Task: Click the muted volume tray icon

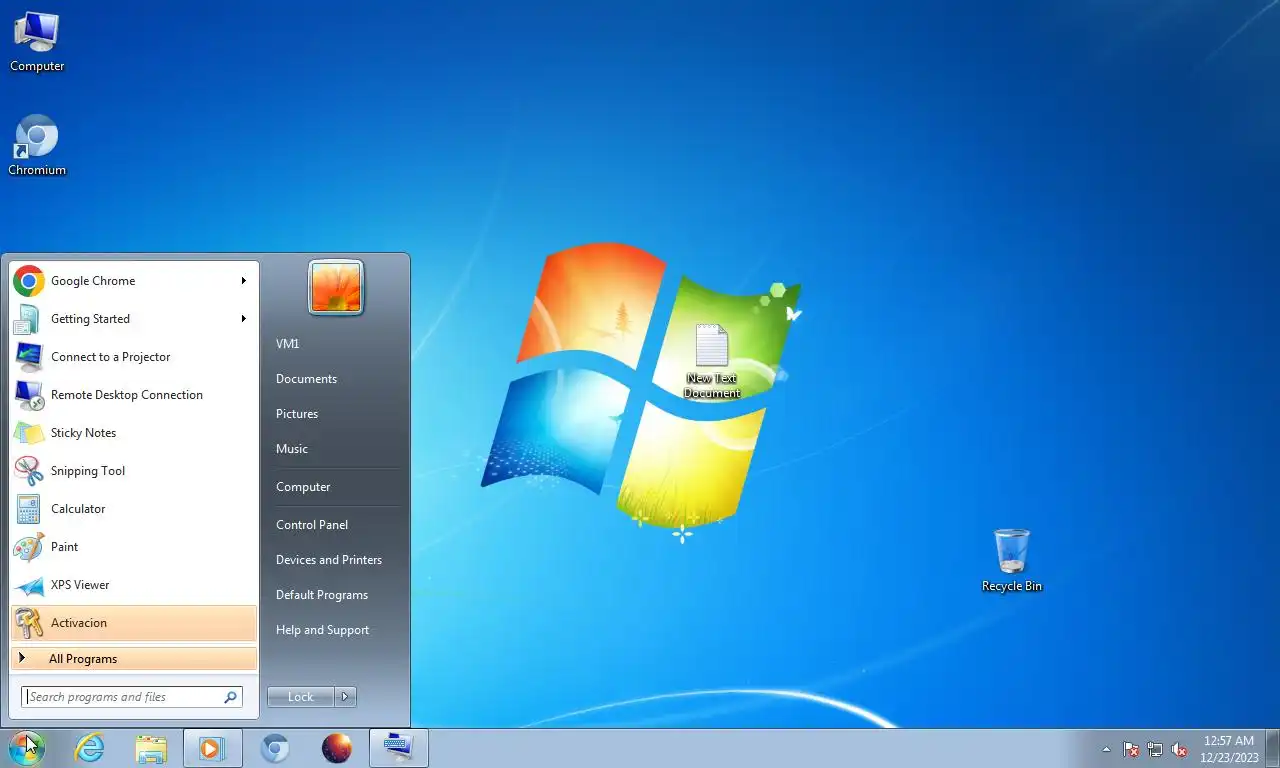Action: [x=1179, y=749]
